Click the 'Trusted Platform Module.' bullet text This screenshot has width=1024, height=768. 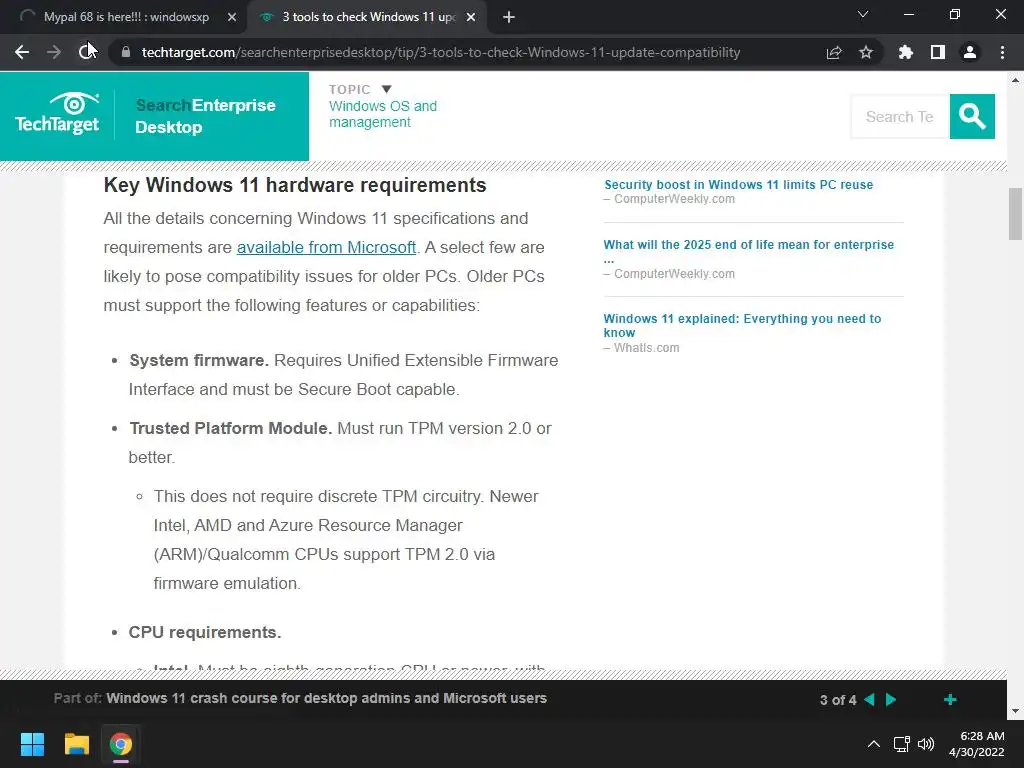pyautogui.click(x=231, y=428)
